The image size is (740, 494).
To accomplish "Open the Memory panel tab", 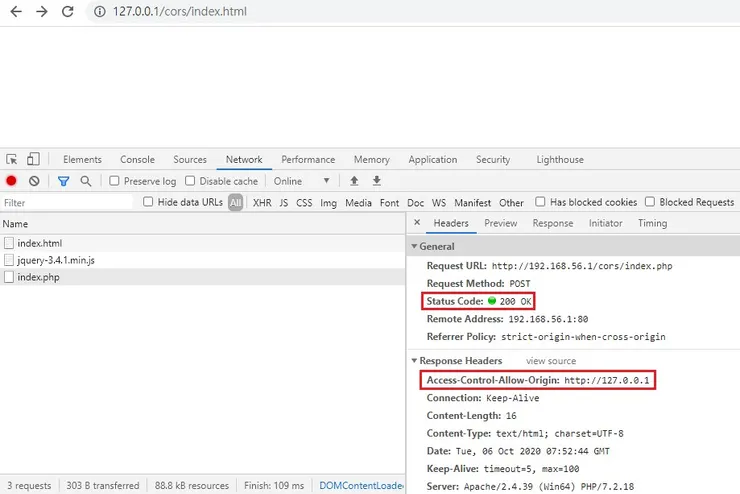I will (x=372, y=159).
